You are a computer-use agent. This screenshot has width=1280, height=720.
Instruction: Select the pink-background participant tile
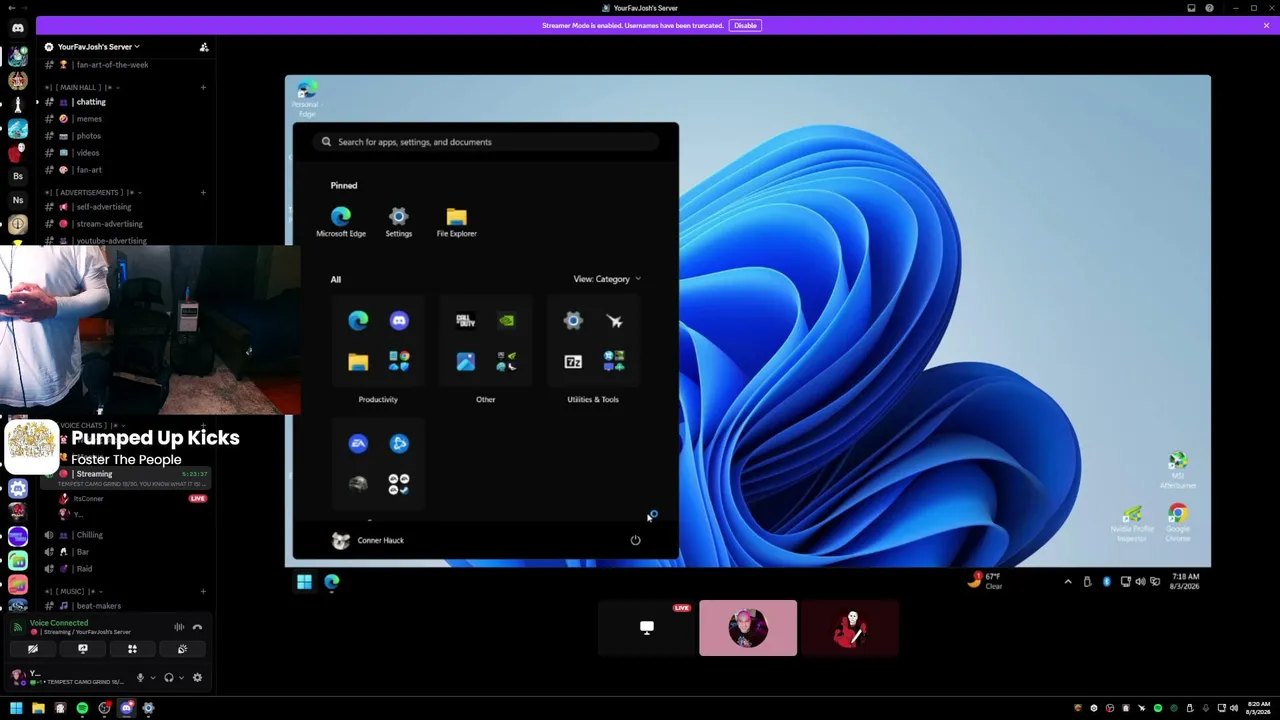(x=748, y=628)
